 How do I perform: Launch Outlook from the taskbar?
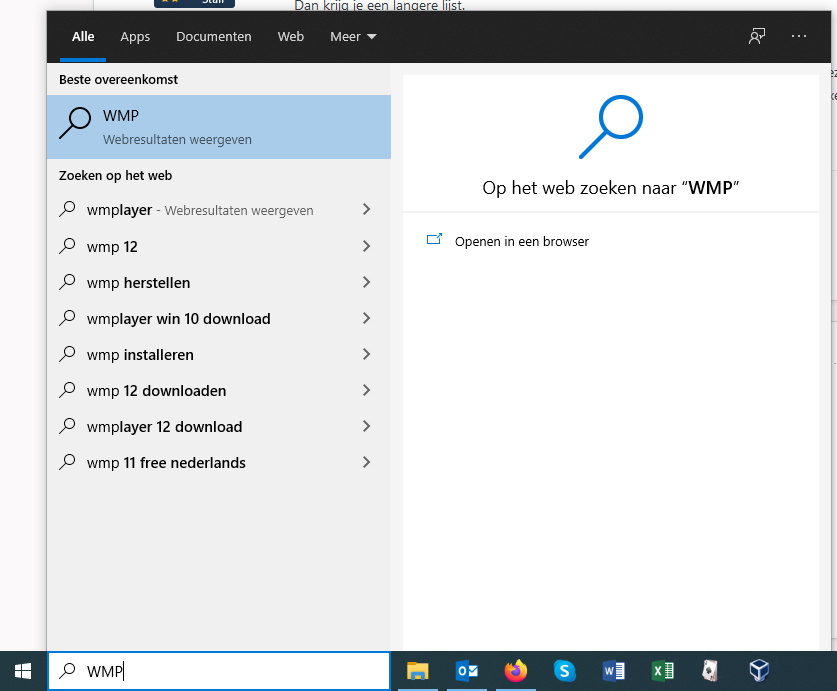[467, 671]
